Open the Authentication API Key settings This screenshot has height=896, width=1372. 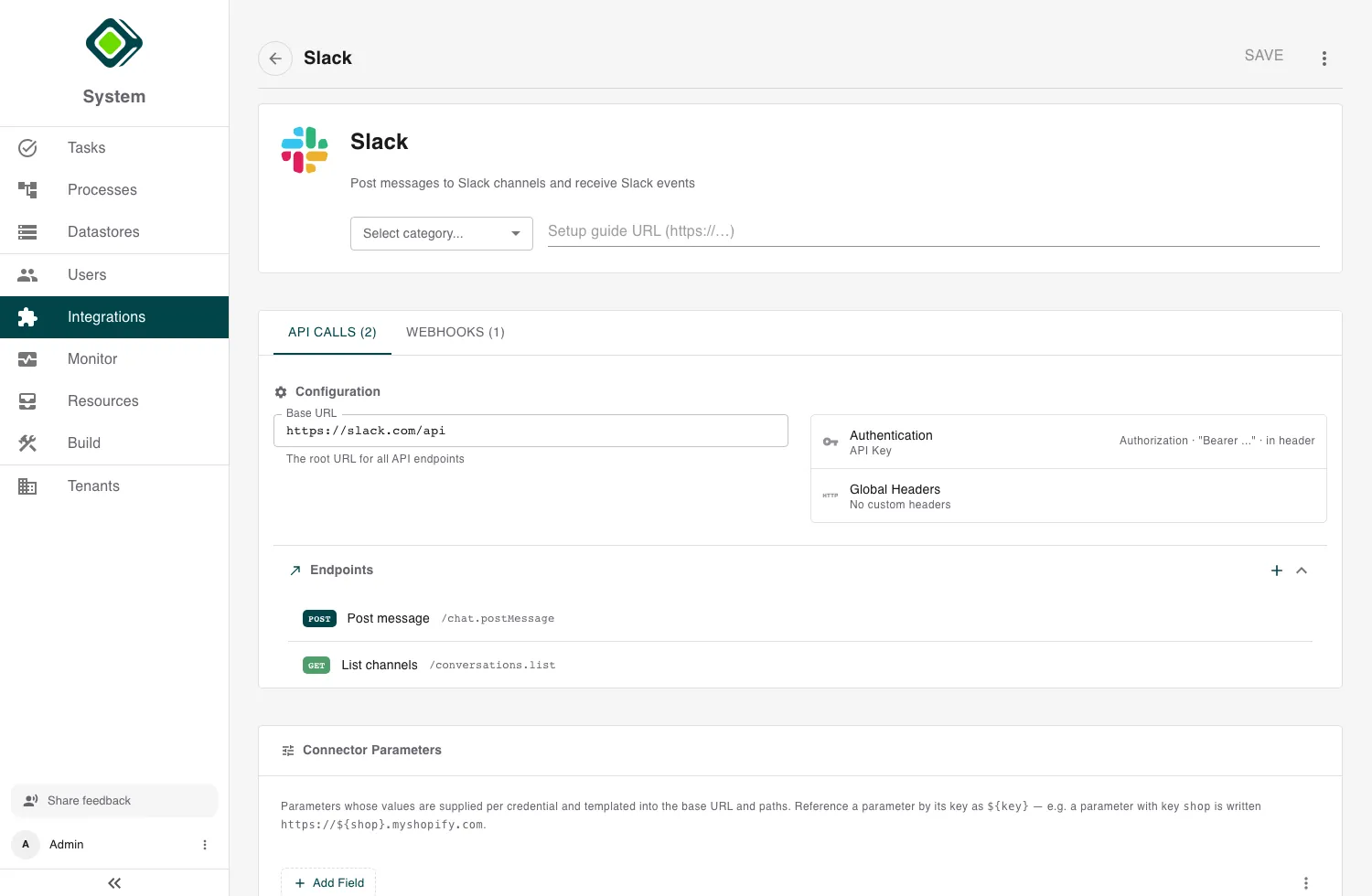point(1068,443)
